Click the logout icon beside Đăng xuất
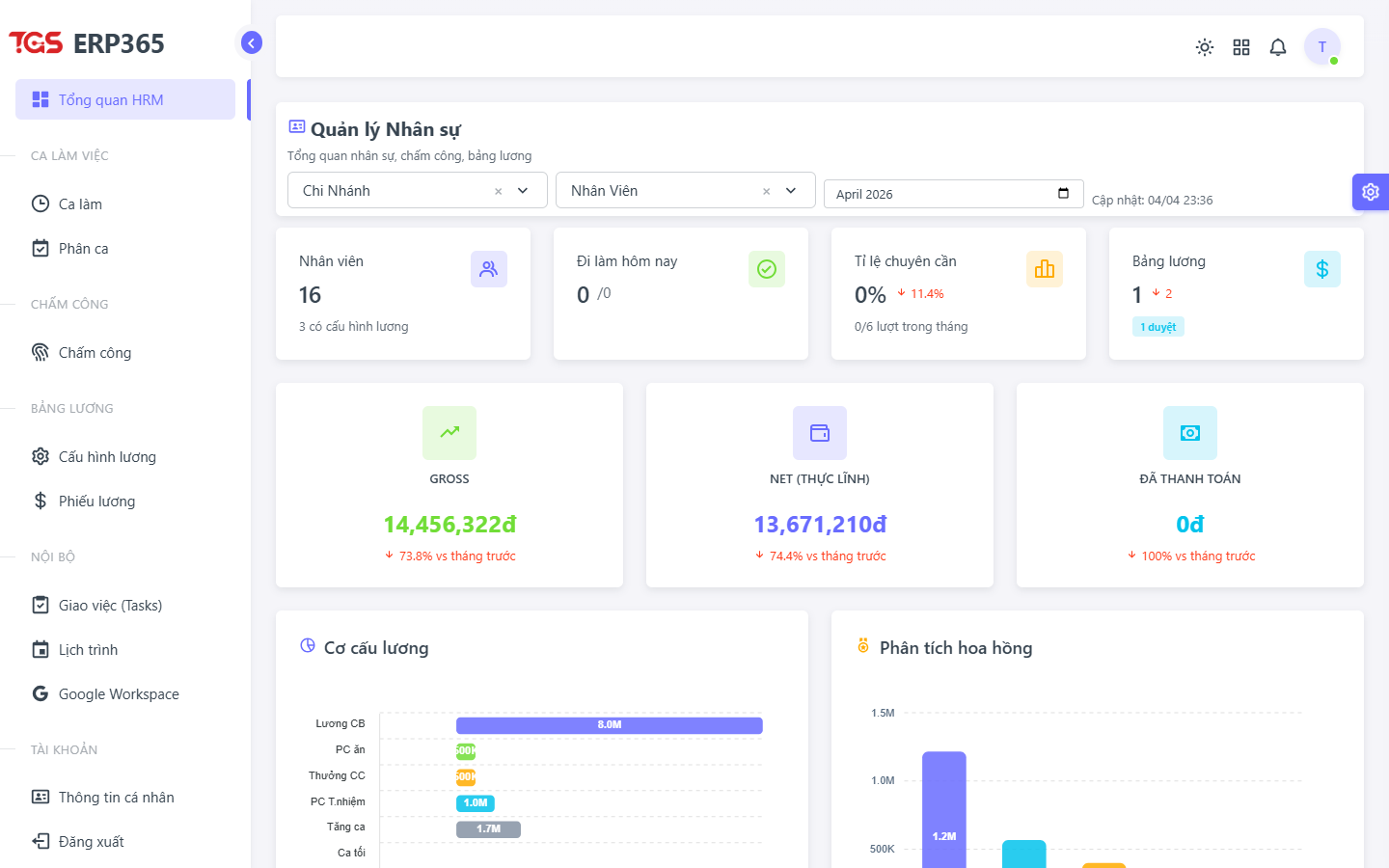This screenshot has width=1389, height=868. (41, 841)
